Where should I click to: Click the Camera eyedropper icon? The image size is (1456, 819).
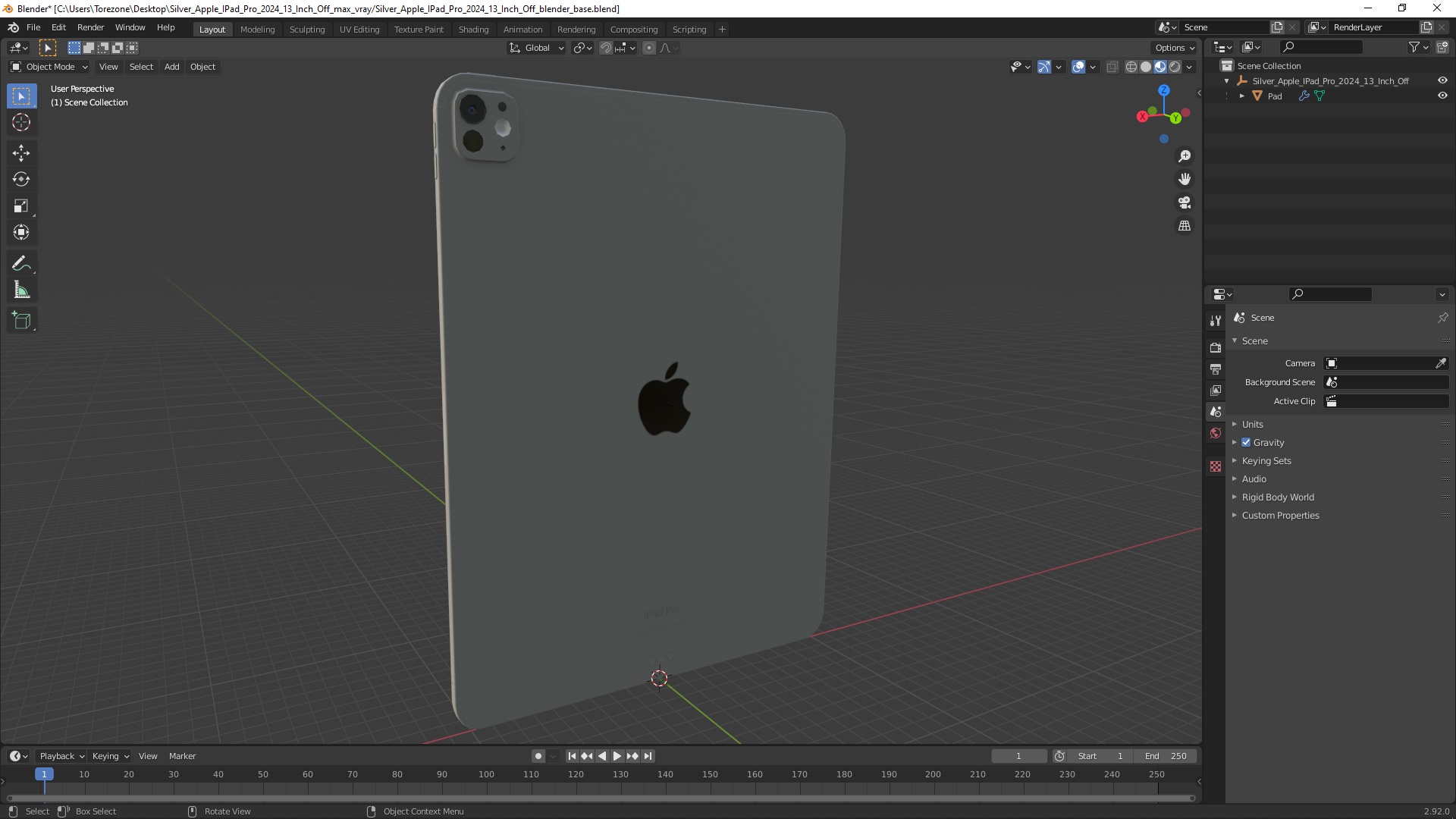(1441, 363)
